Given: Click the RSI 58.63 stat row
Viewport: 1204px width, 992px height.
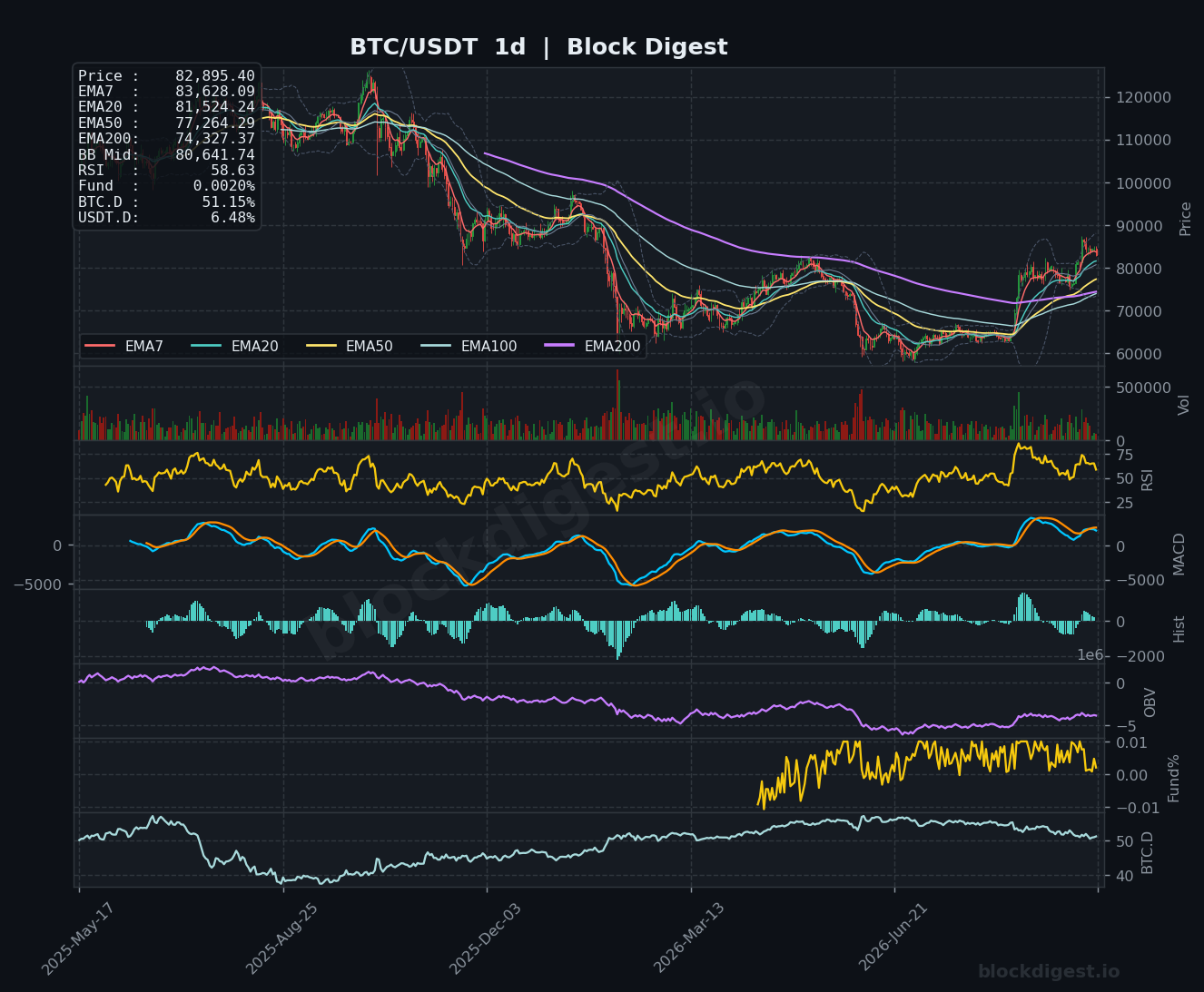Looking at the screenshot, I should [x=166, y=170].
